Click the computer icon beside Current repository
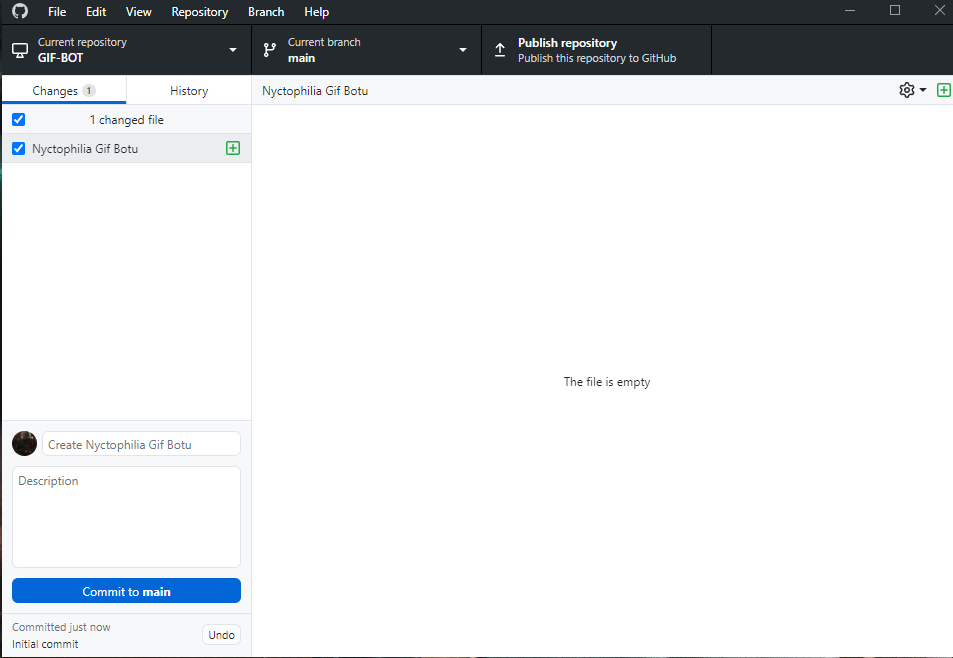The image size is (953, 658). tap(20, 50)
